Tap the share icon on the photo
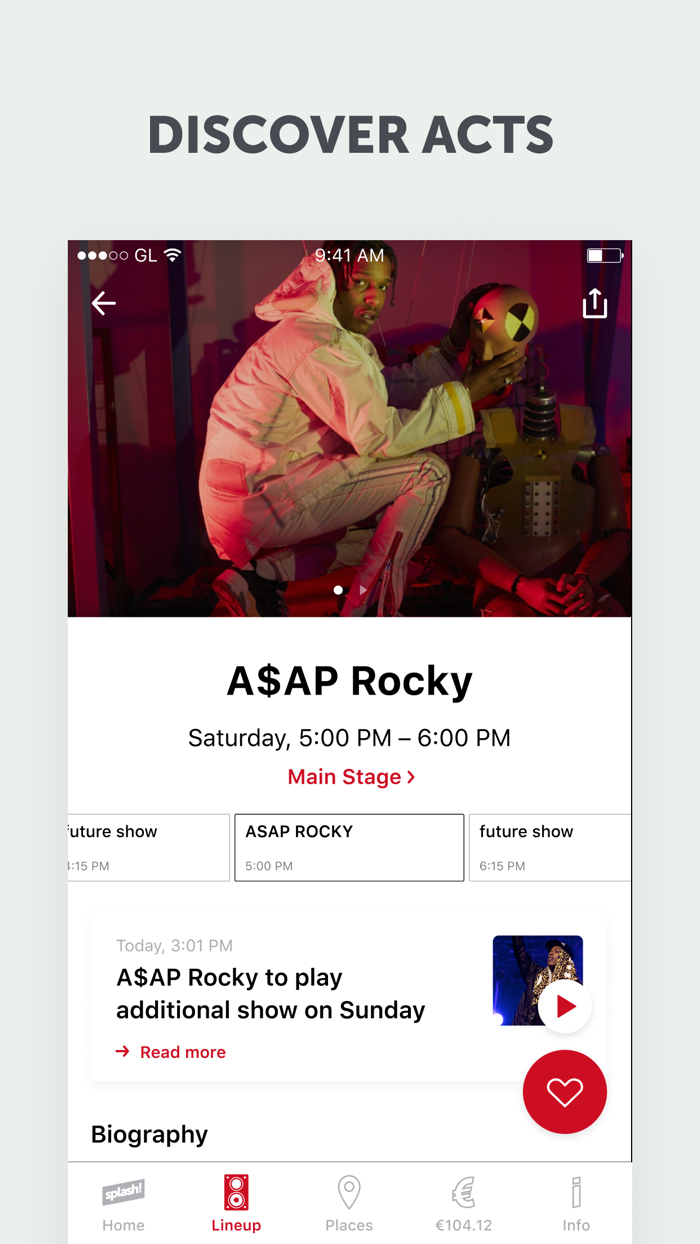 [x=595, y=303]
